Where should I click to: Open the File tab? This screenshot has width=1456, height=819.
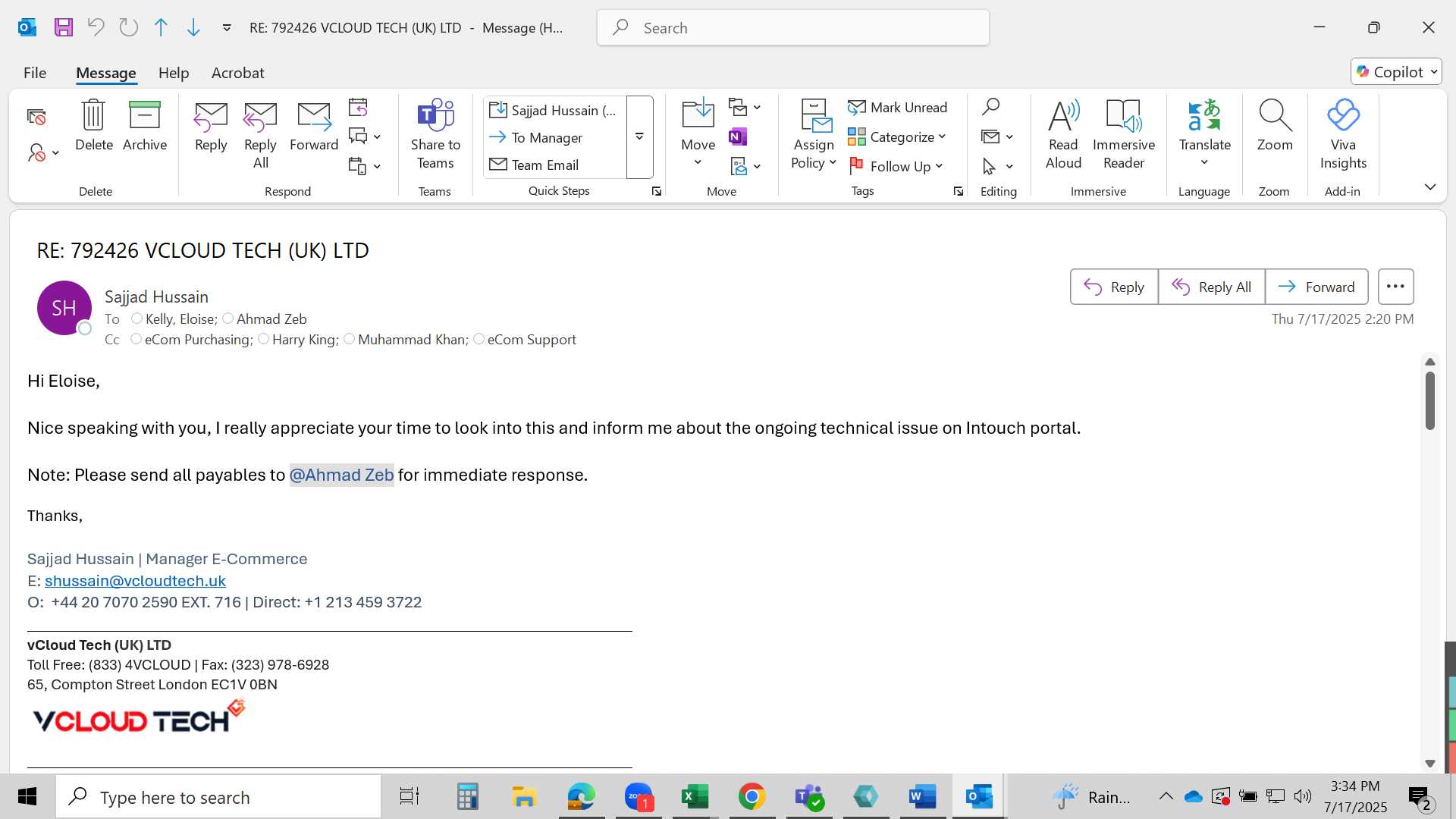(x=35, y=73)
